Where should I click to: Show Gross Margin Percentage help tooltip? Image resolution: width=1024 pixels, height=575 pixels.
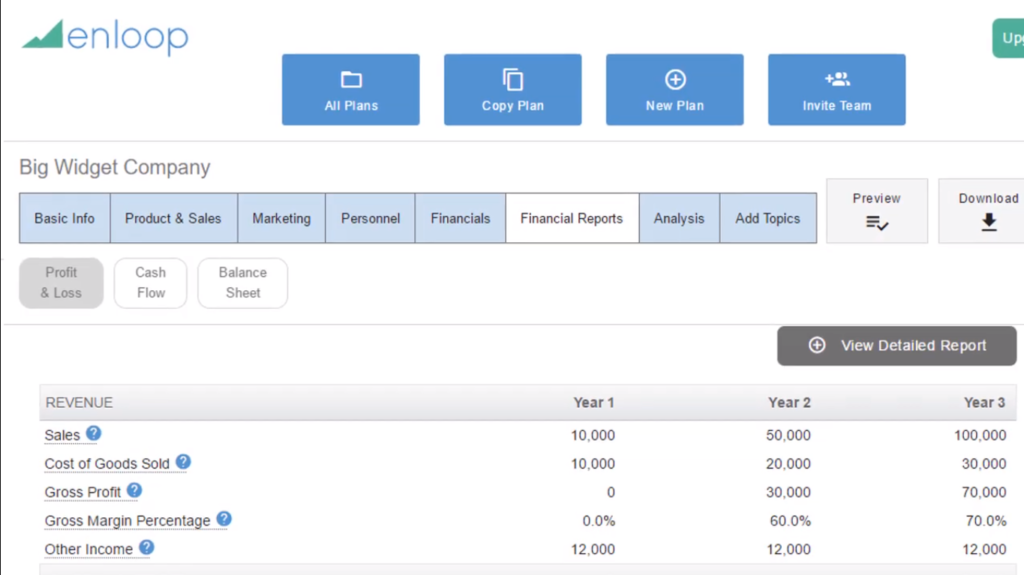224,519
